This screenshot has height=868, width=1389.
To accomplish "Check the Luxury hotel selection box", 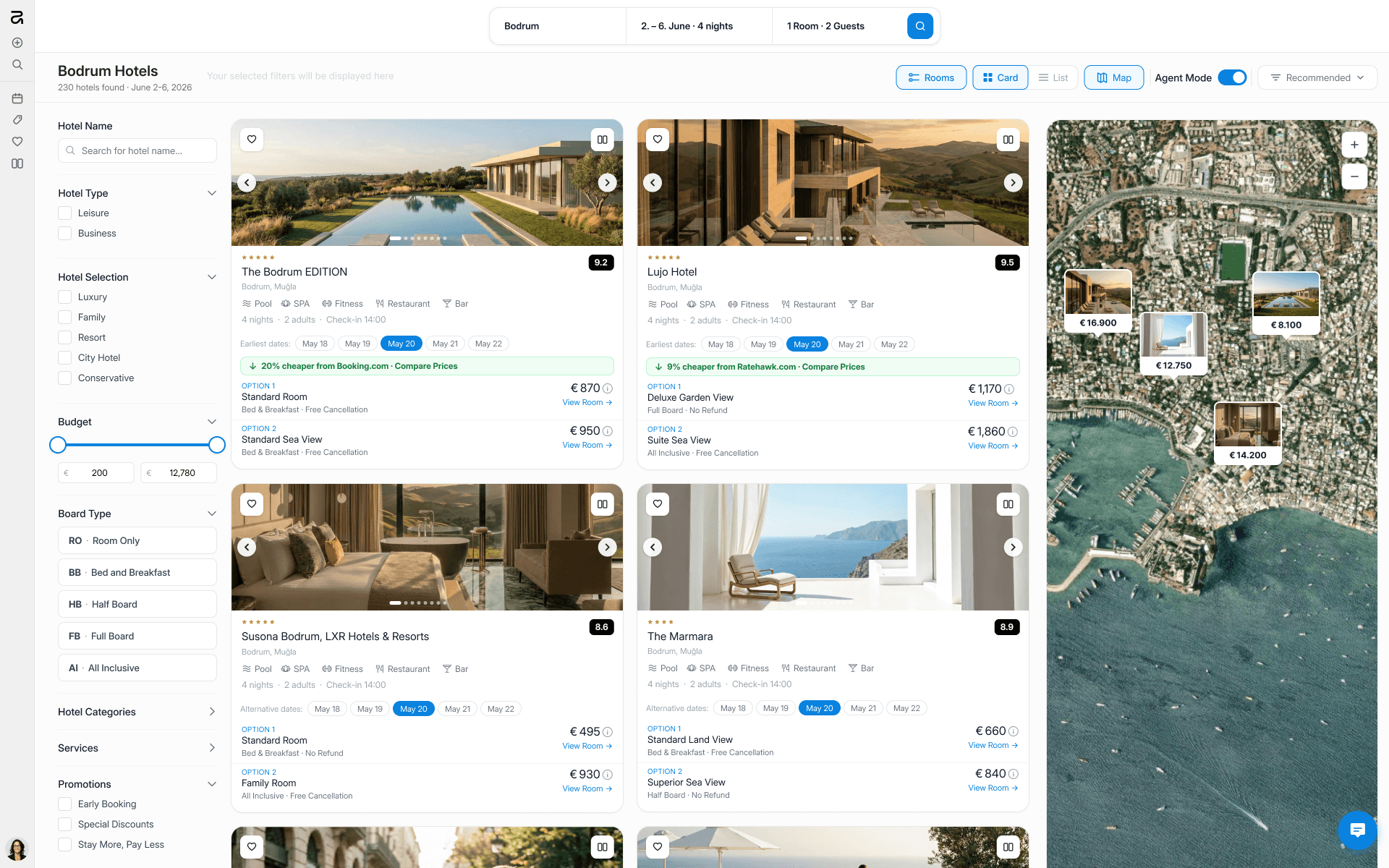I will pos(65,297).
